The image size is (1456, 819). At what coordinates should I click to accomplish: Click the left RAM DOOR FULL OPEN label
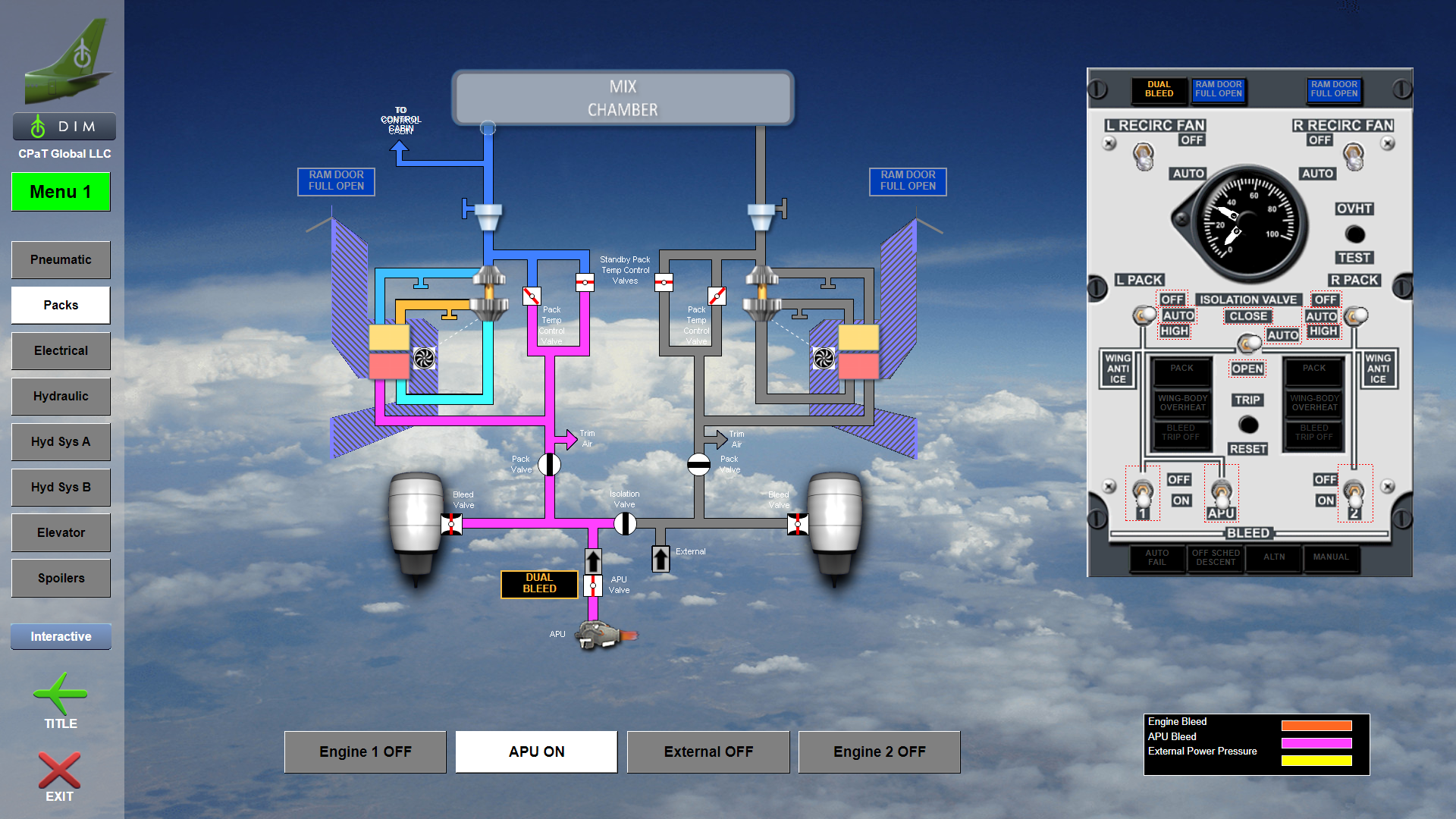tap(336, 181)
